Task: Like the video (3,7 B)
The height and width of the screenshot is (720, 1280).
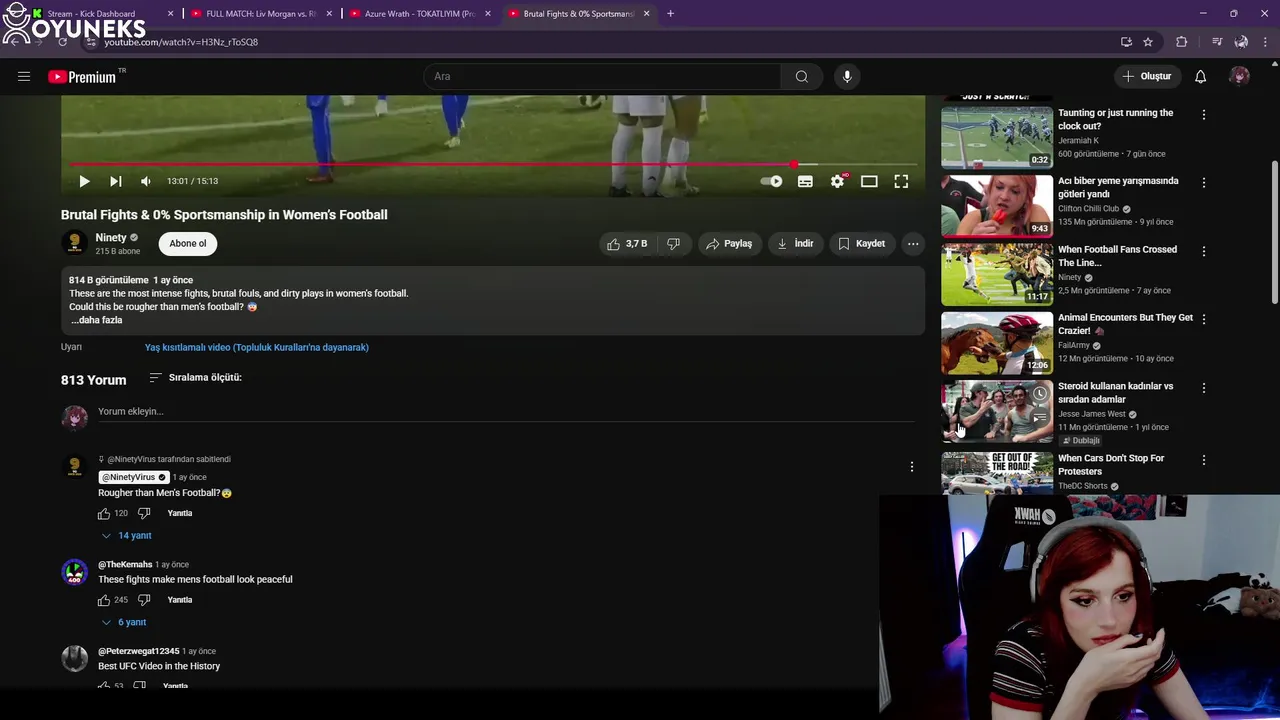Action: [626, 244]
